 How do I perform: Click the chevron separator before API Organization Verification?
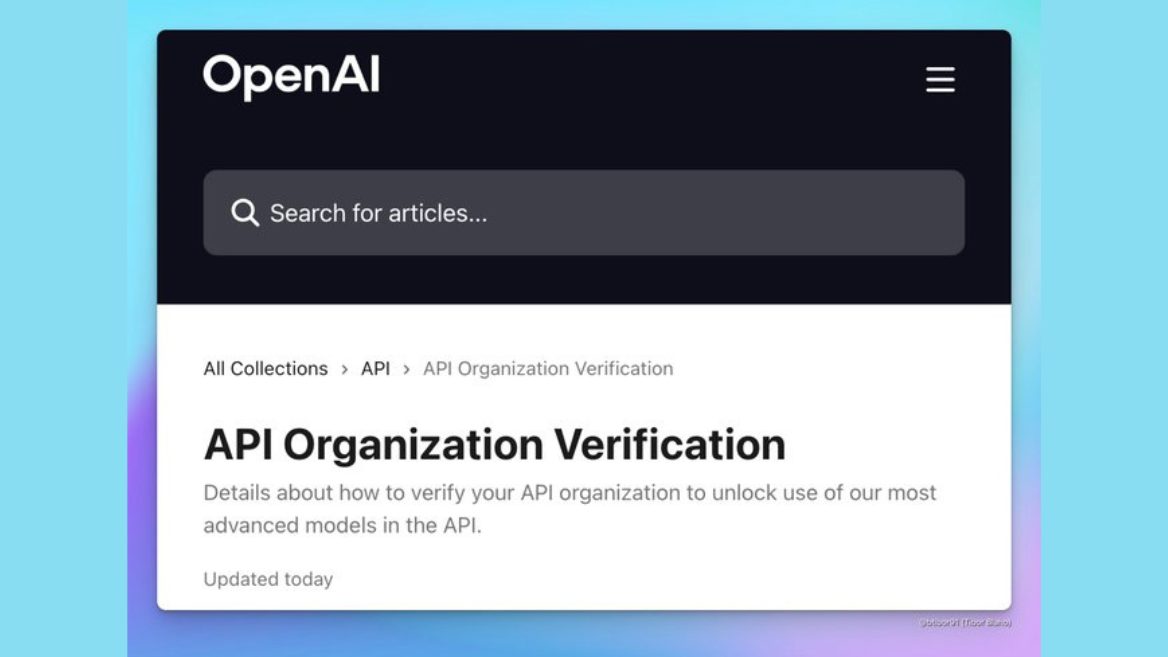pos(406,369)
